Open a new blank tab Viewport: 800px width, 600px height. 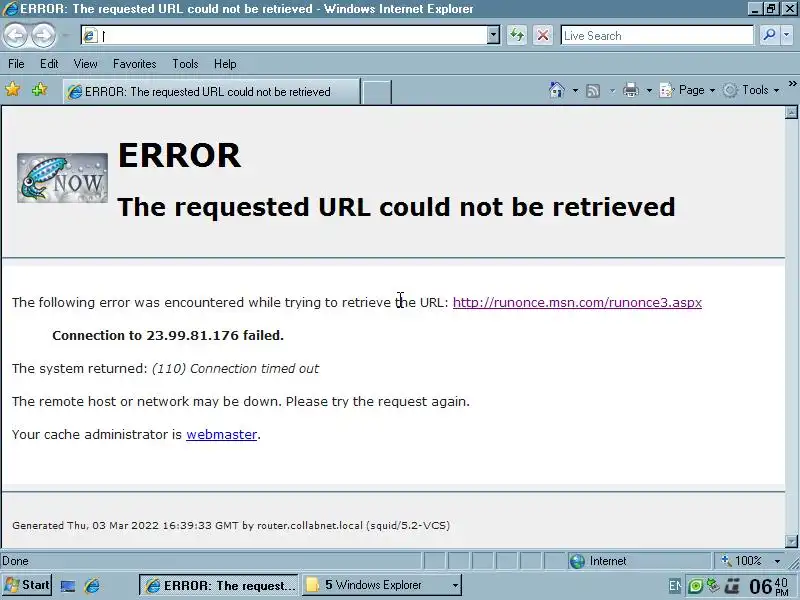pyautogui.click(x=377, y=92)
